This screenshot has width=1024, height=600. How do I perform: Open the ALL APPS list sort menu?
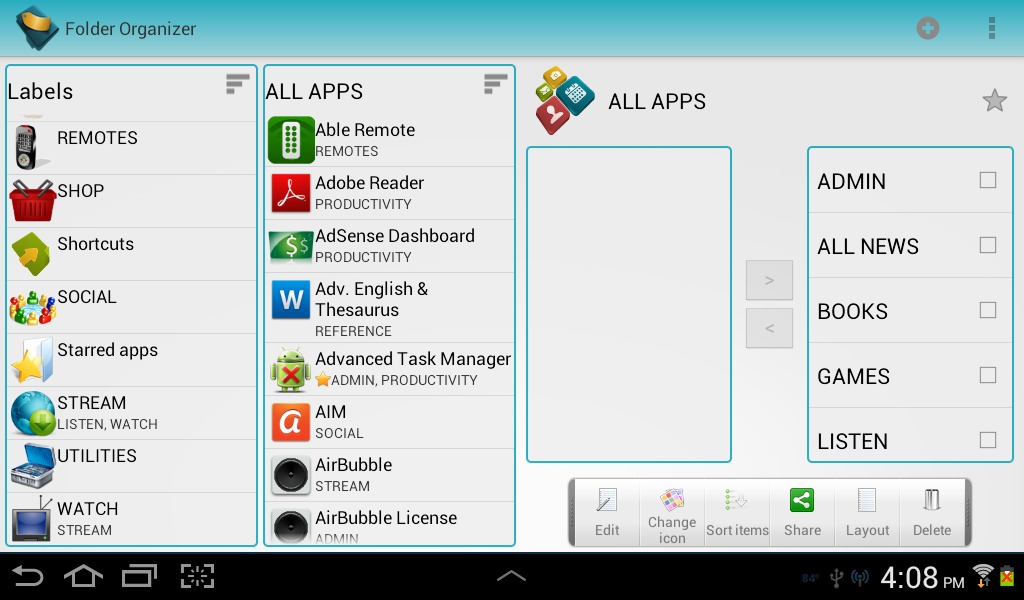pyautogui.click(x=495, y=84)
